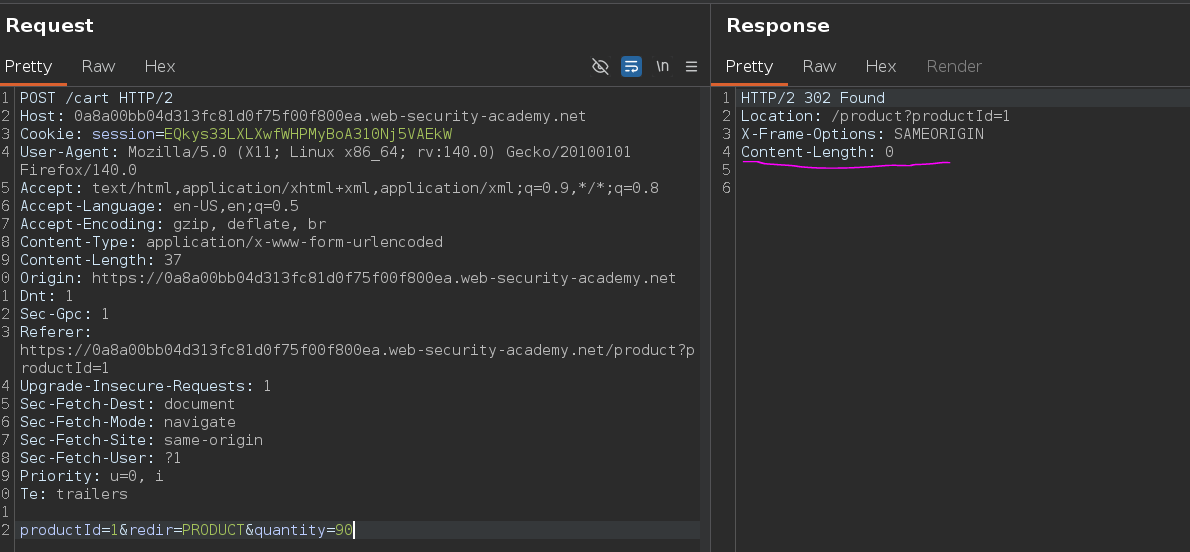Click the Origin header URL
Image resolution: width=1190 pixels, height=552 pixels.
384,279
